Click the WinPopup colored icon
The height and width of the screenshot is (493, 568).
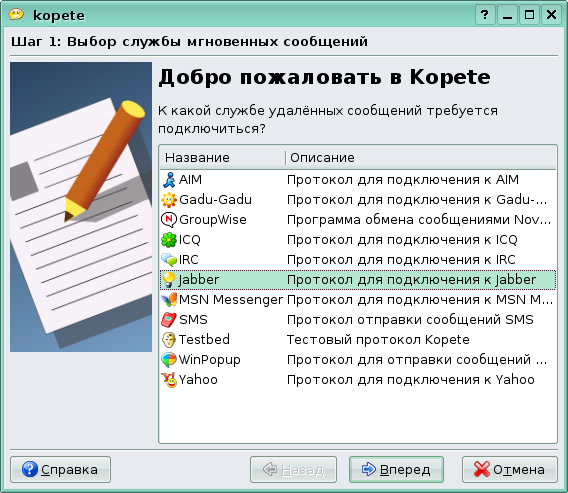tap(169, 360)
